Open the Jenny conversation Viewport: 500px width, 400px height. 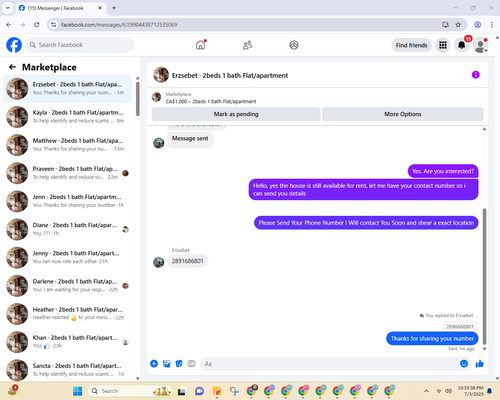[x=68, y=257]
